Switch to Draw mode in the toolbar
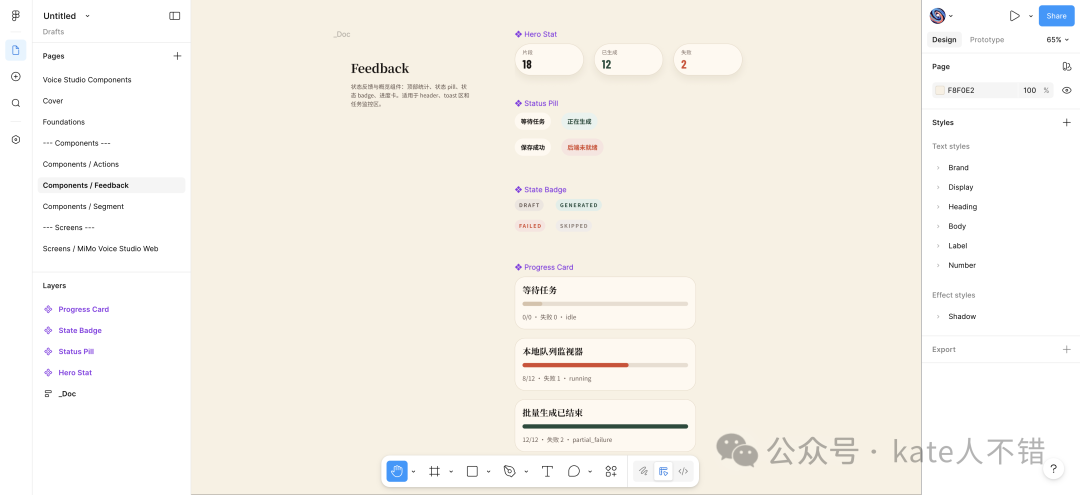The image size is (1080, 495). click(643, 471)
